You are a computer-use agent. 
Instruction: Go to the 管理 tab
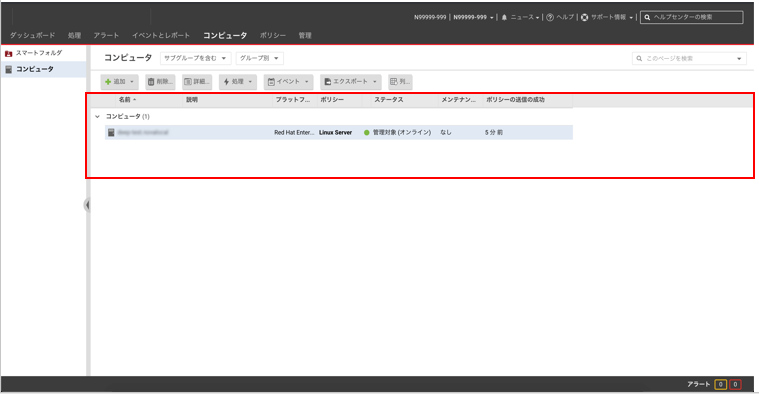[304, 35]
